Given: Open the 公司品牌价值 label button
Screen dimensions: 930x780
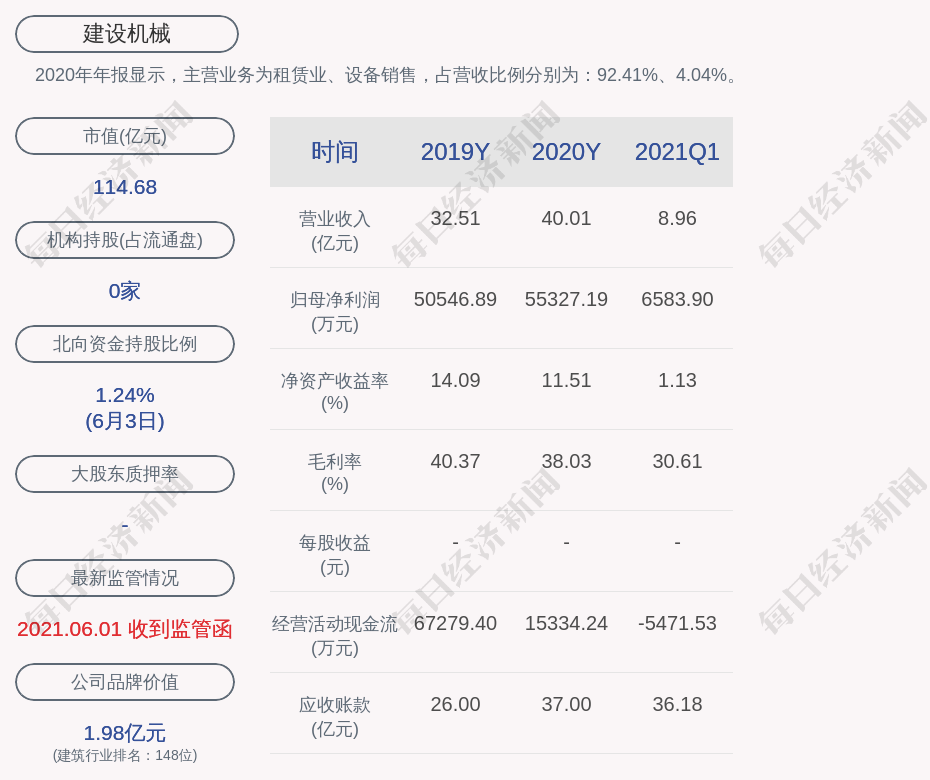Looking at the screenshot, I should (125, 682).
